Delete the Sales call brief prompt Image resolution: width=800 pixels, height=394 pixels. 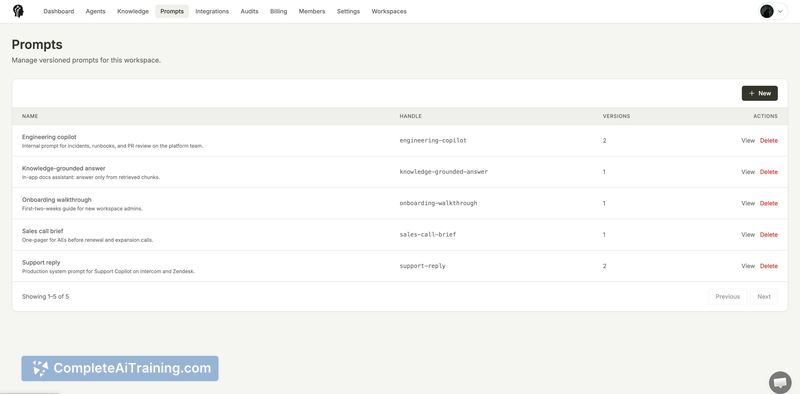click(x=769, y=235)
